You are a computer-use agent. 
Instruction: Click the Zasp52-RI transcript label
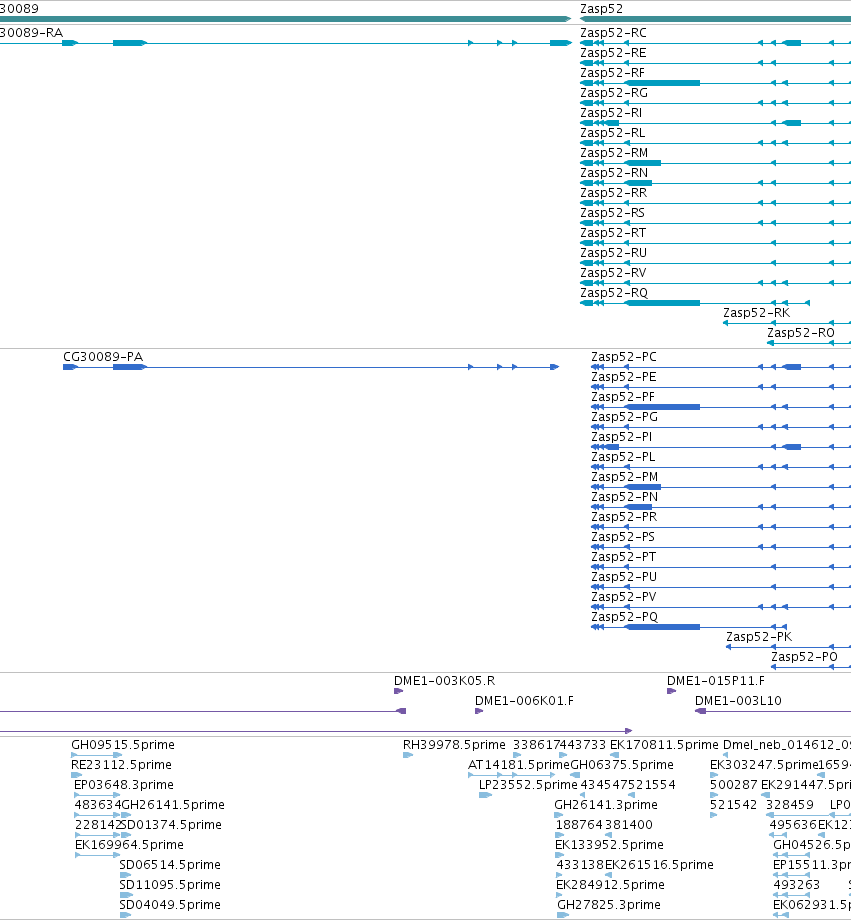[x=611, y=113]
